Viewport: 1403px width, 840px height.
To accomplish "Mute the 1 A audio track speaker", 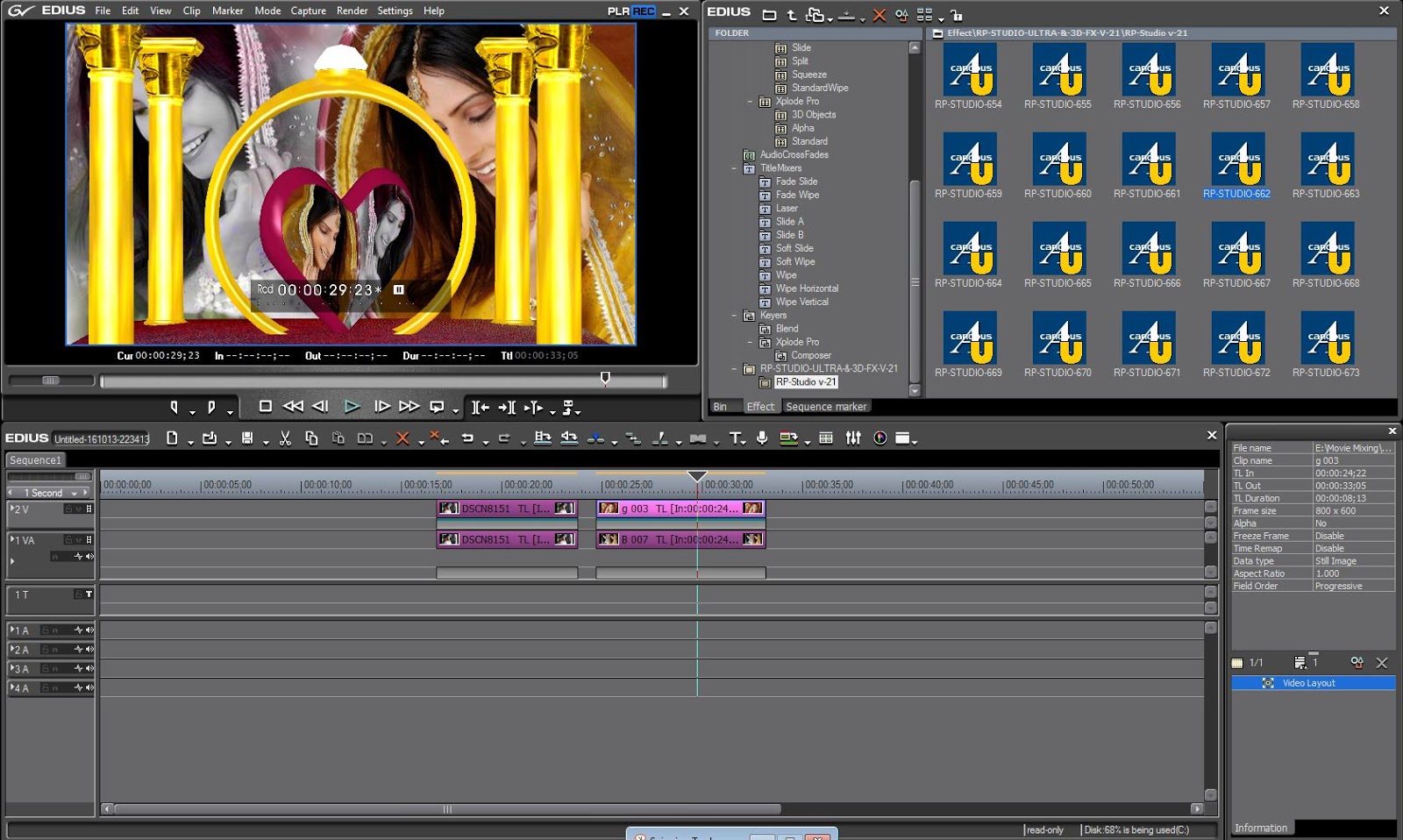I will pyautogui.click(x=89, y=630).
